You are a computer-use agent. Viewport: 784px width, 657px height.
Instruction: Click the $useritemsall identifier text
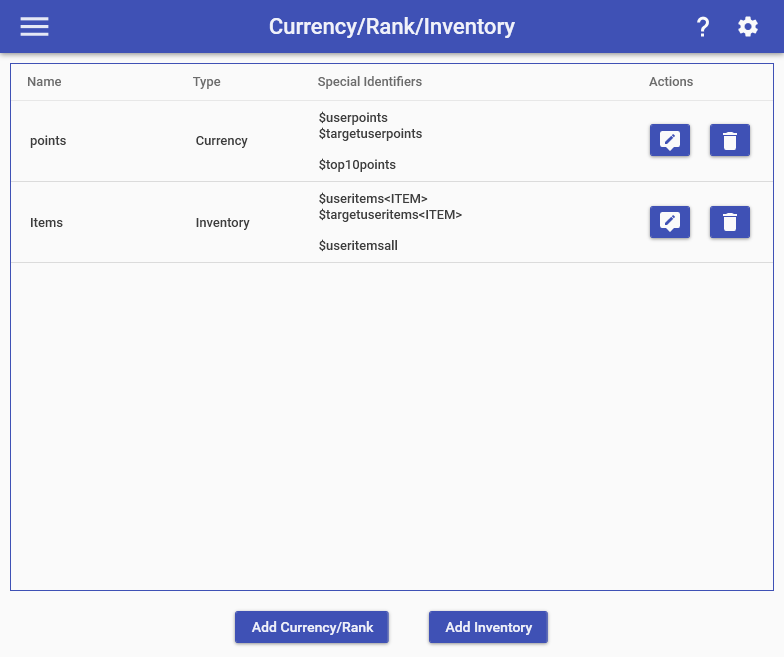tap(358, 246)
